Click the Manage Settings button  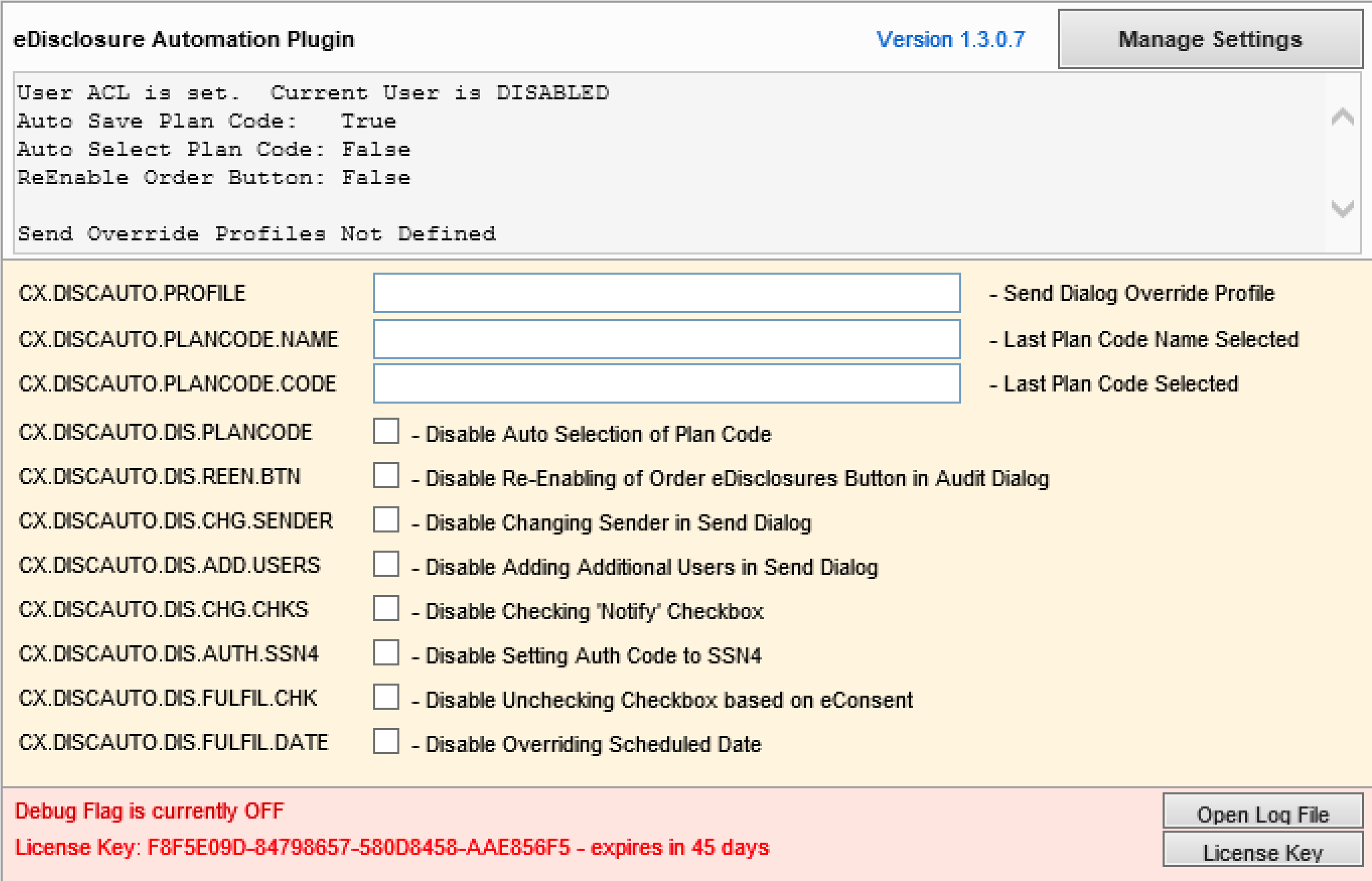pos(1210,40)
